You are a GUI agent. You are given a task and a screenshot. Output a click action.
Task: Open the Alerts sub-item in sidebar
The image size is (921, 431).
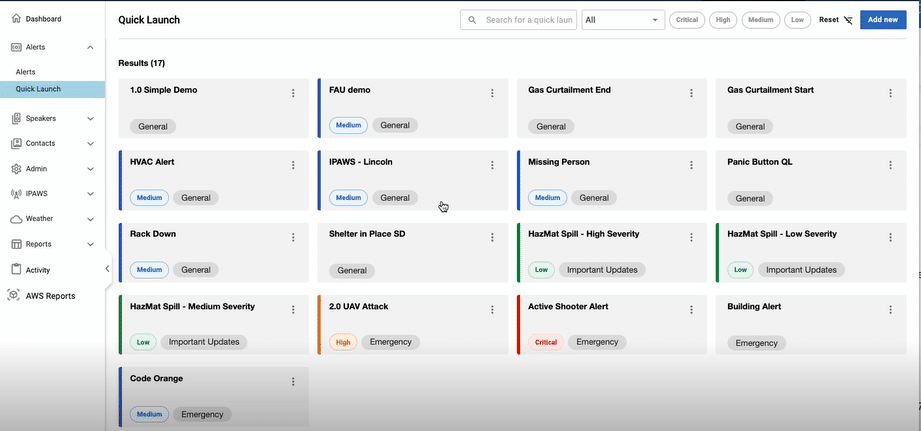click(x=26, y=72)
